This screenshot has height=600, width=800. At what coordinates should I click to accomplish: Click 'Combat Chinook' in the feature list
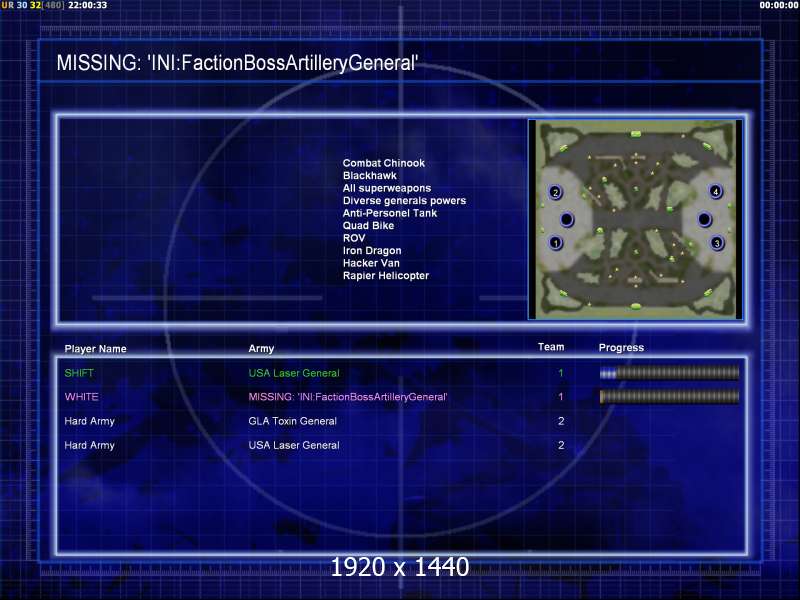click(x=384, y=163)
